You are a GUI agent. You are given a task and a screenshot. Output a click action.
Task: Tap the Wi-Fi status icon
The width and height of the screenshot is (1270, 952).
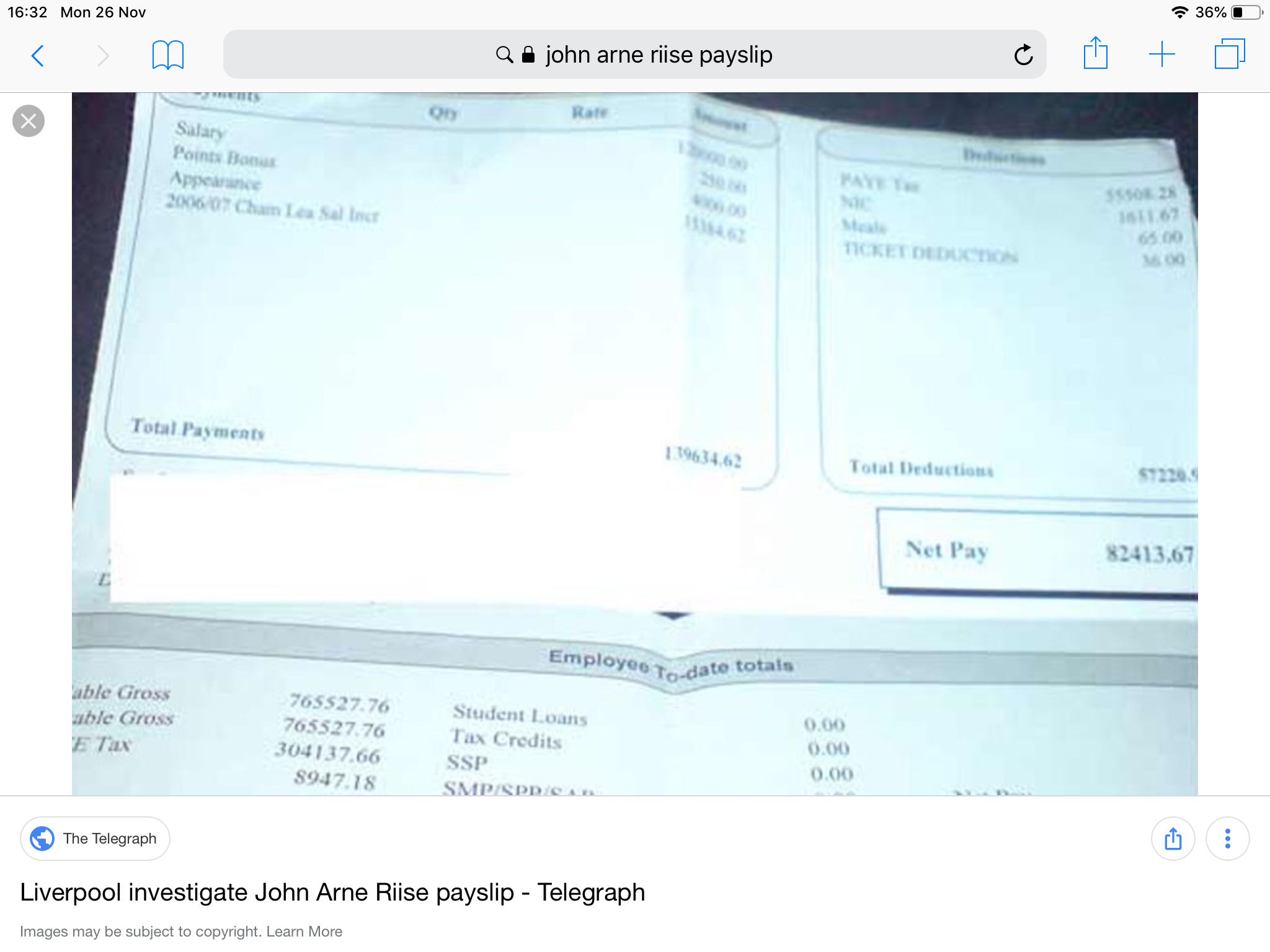tap(1179, 12)
